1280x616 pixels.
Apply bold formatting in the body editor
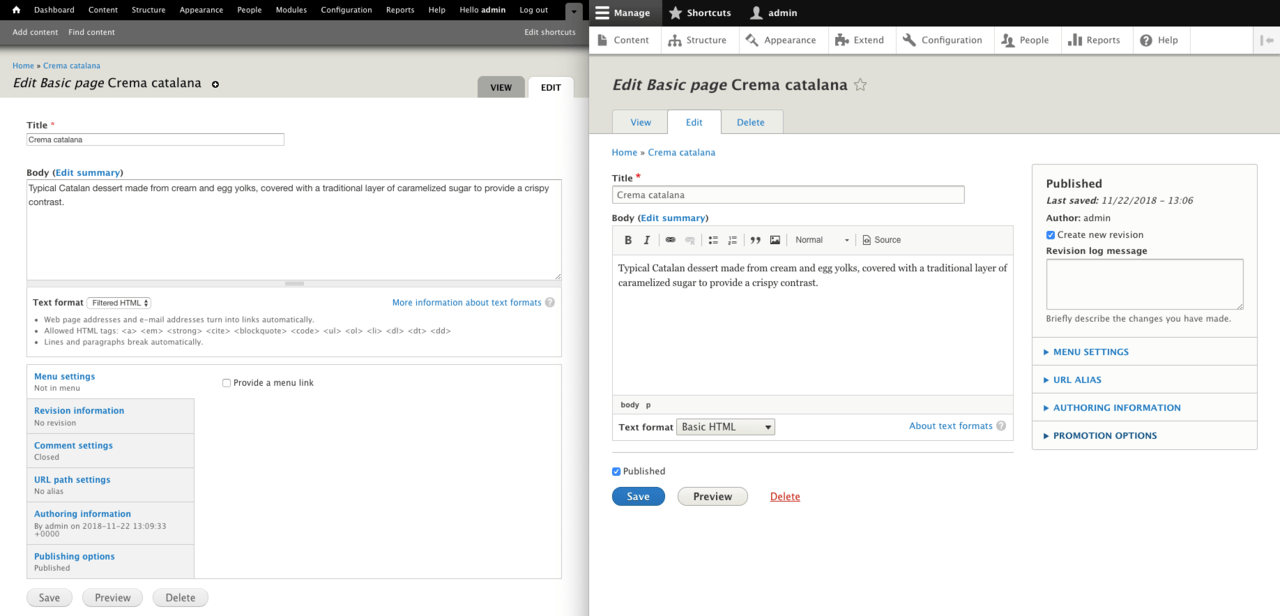click(x=628, y=240)
